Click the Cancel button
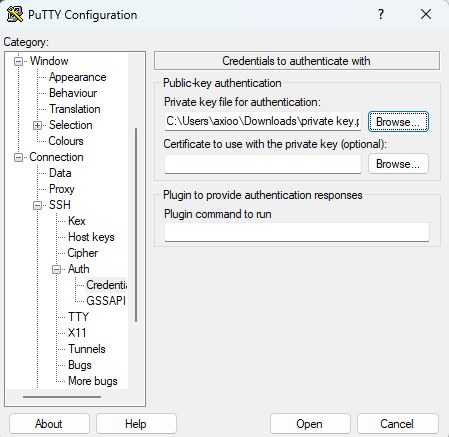This screenshot has height=437, width=449. [397, 424]
